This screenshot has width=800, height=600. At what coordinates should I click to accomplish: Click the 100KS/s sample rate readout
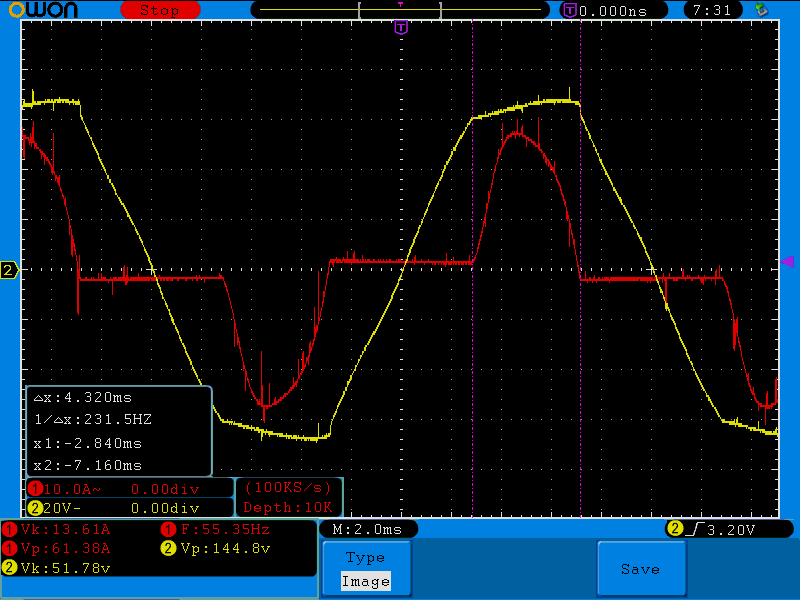(x=288, y=488)
